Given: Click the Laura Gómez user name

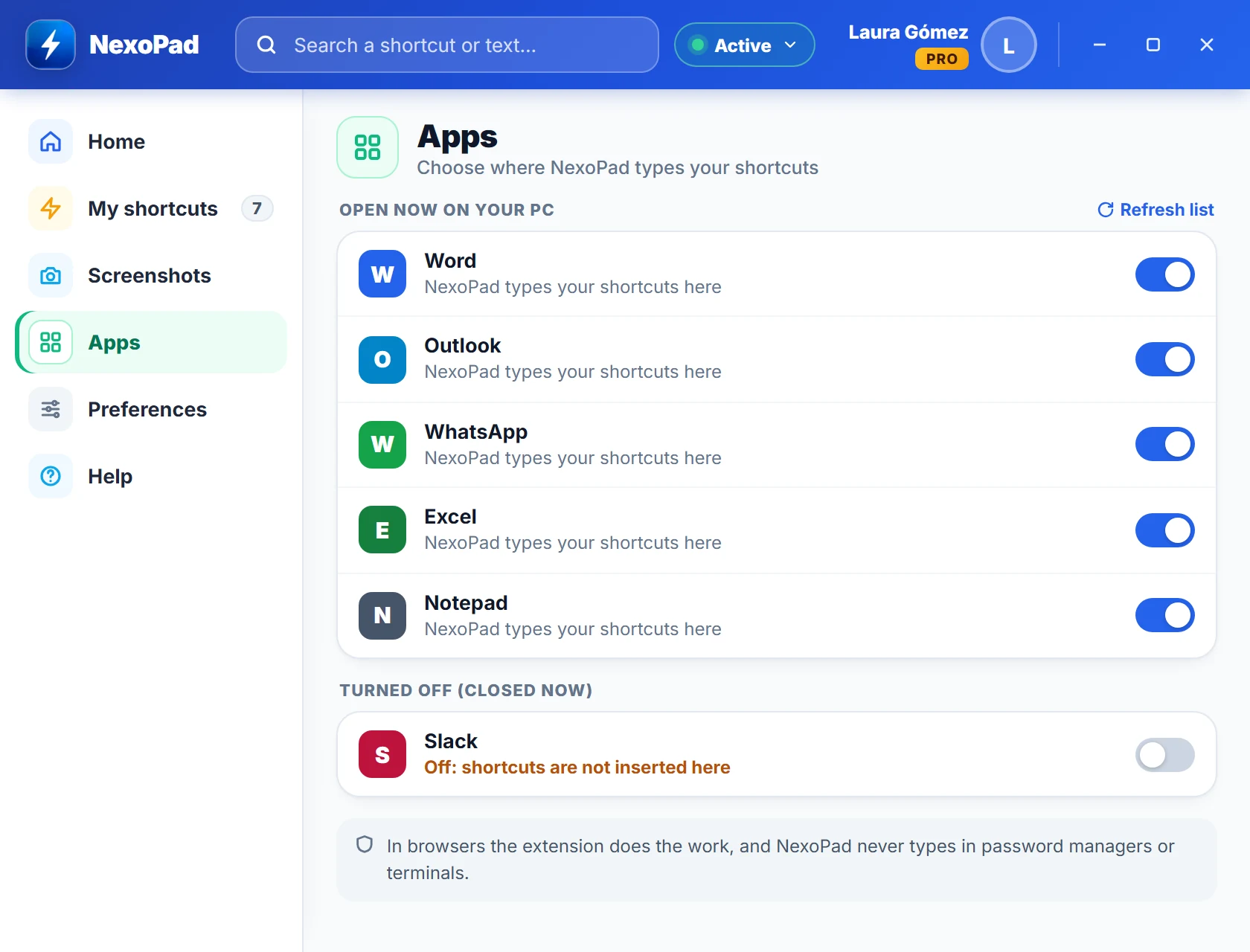Looking at the screenshot, I should [908, 32].
